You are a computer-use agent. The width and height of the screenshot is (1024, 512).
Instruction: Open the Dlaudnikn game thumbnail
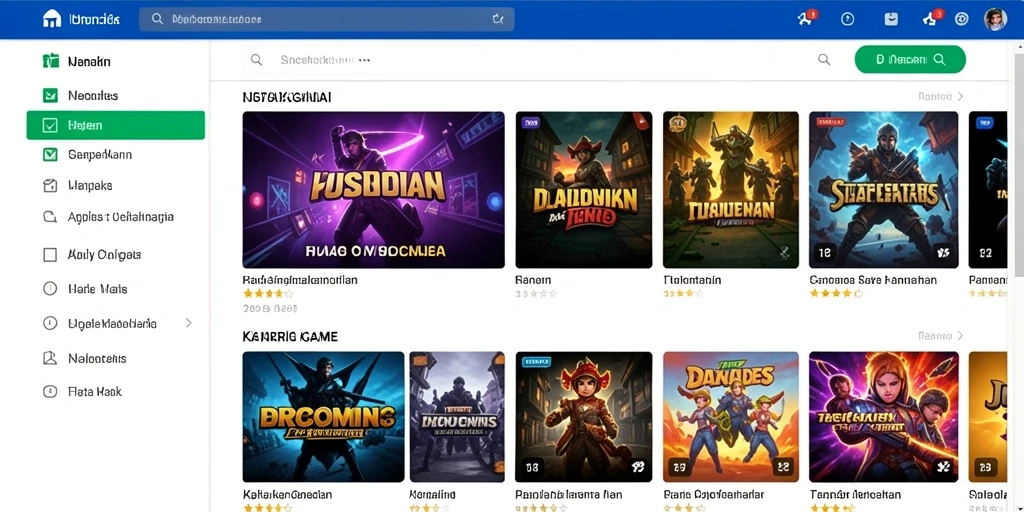pyautogui.click(x=583, y=189)
